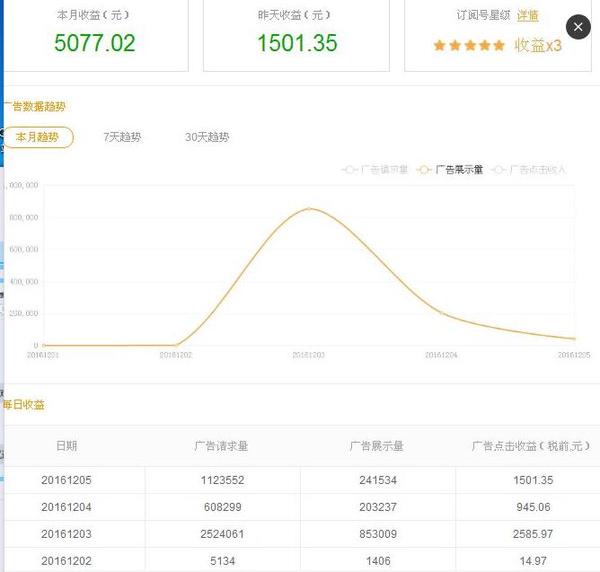Click the 本月收益 value 5077.02

(x=95, y=42)
